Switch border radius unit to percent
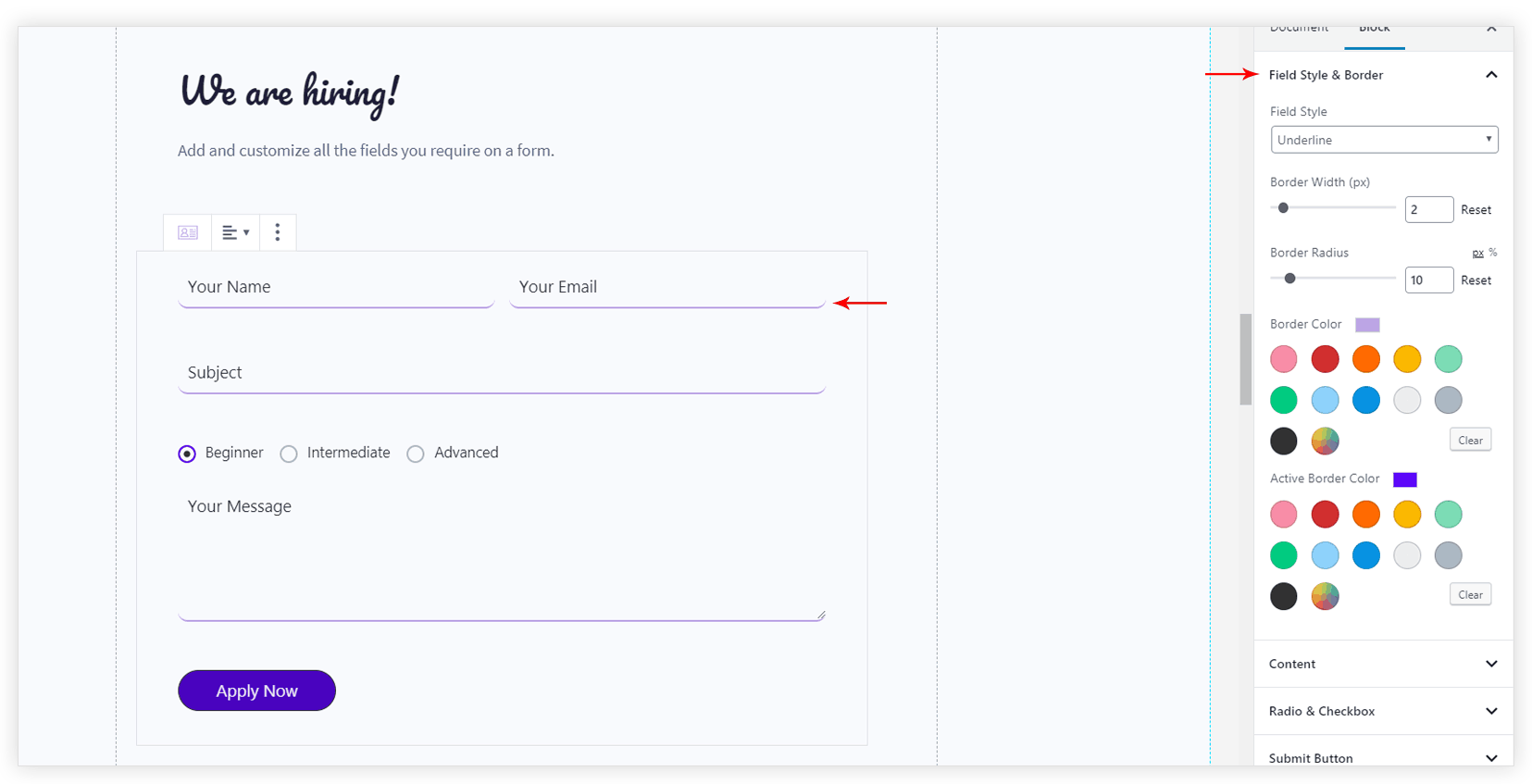Image resolution: width=1532 pixels, height=784 pixels. point(1493,253)
